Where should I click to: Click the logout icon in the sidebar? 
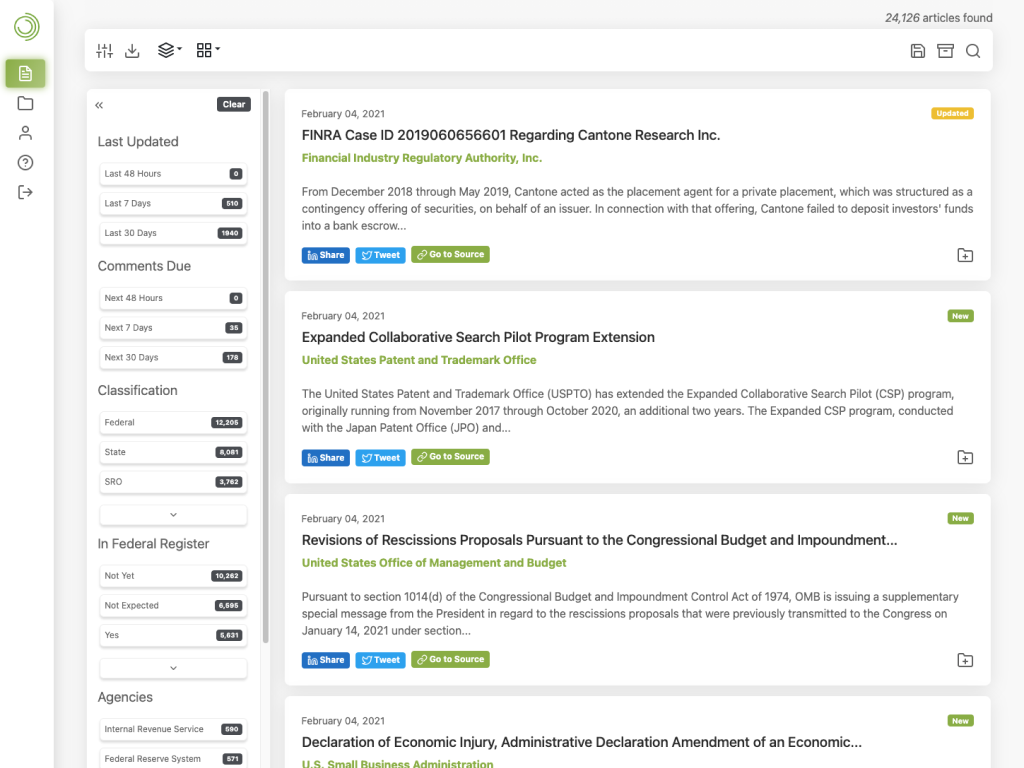(25, 191)
